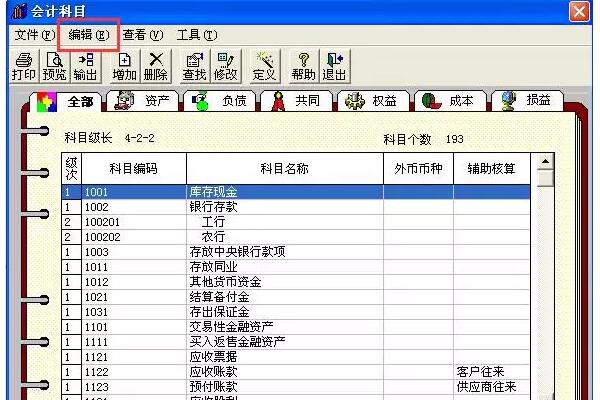Click the scrollbar up arrow in account list
The width and height of the screenshot is (600, 400).
pyautogui.click(x=545, y=162)
